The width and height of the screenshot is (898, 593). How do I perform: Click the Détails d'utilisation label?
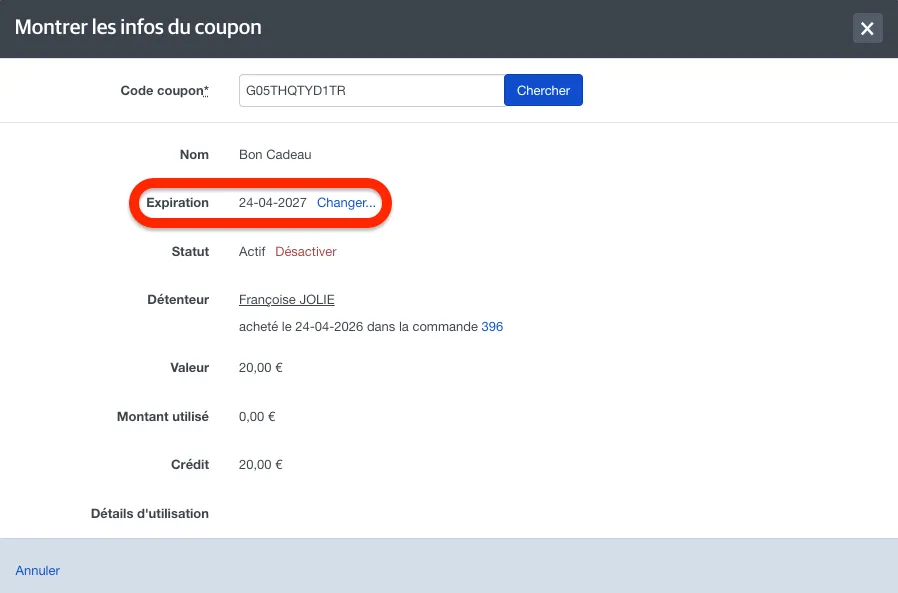click(149, 513)
